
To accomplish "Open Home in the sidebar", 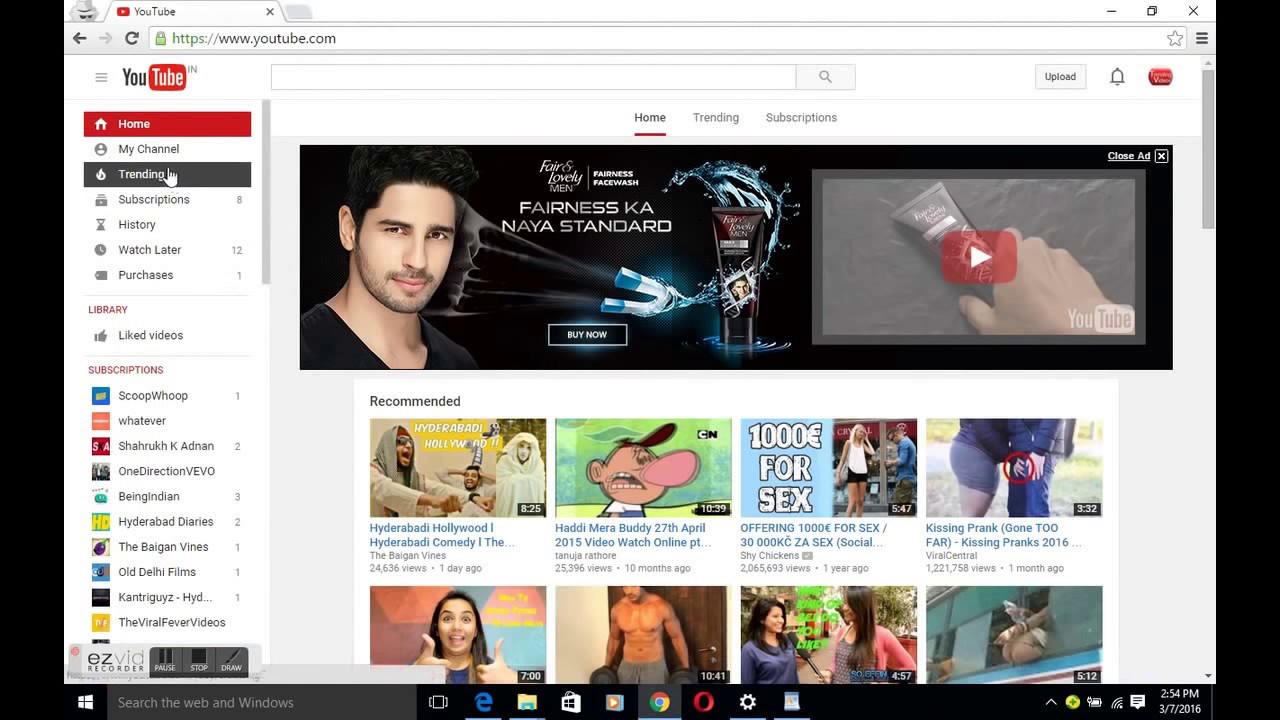I will [x=167, y=124].
